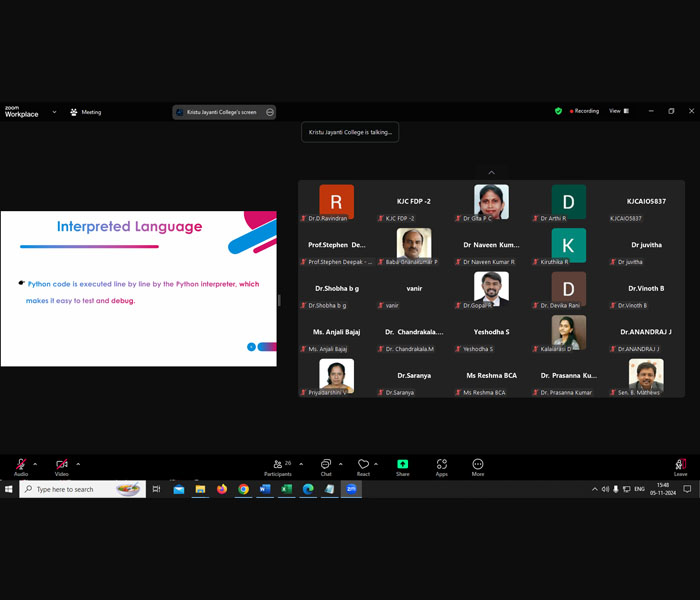Open the Participants panel
The image size is (700, 600).
[277, 466]
